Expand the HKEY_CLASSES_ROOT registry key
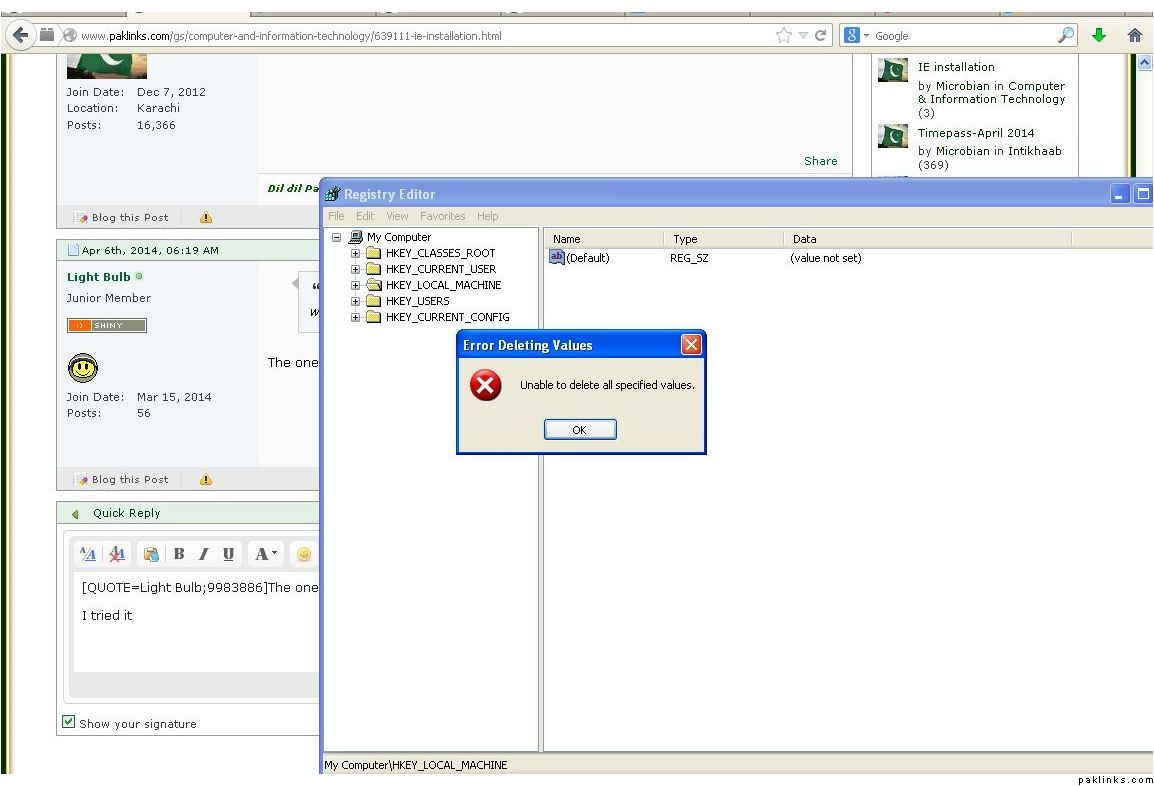The width and height of the screenshot is (1154, 786). pyautogui.click(x=356, y=253)
